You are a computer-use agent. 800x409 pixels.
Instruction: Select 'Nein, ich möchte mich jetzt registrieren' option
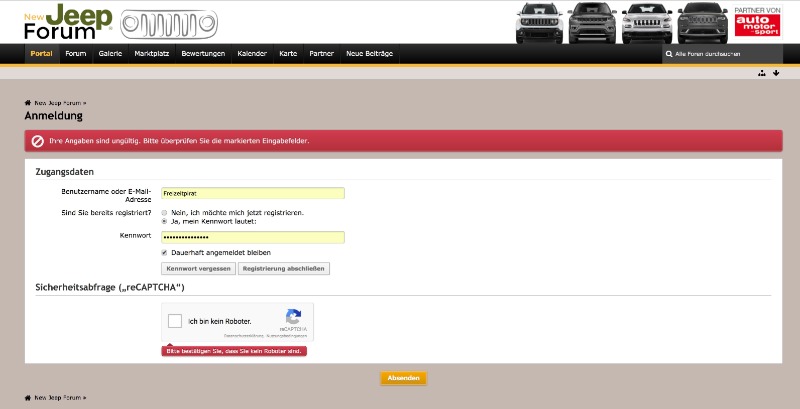[x=164, y=212]
